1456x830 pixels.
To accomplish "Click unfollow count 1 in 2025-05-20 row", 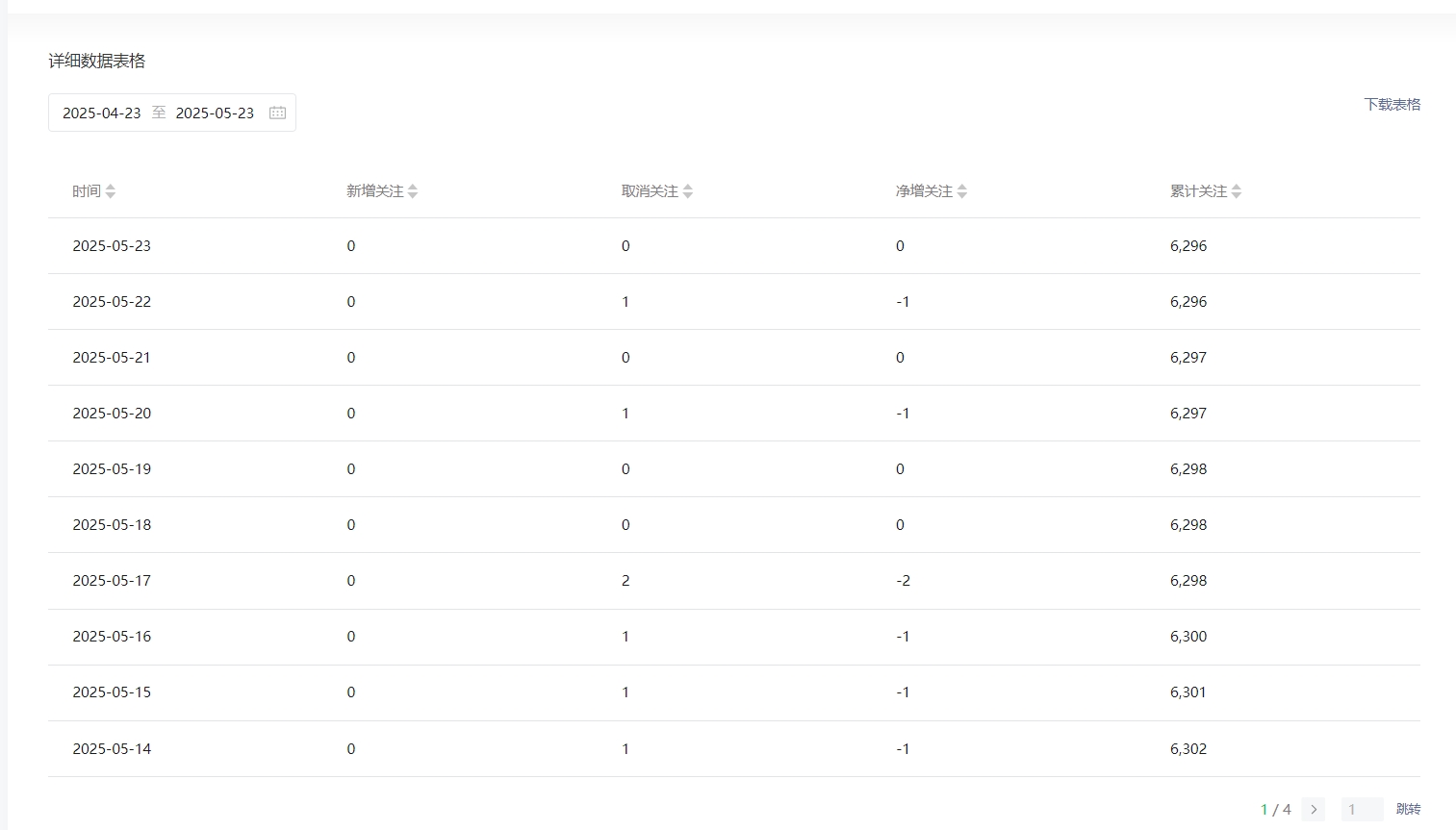I will (626, 414).
